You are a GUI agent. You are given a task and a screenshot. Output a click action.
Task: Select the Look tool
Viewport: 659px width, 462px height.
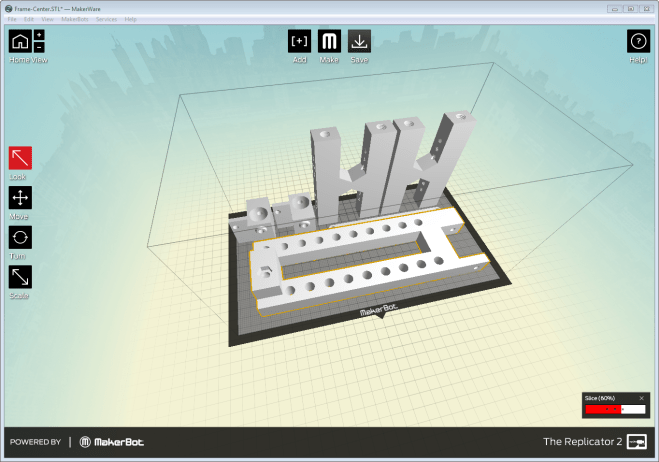tap(20, 158)
